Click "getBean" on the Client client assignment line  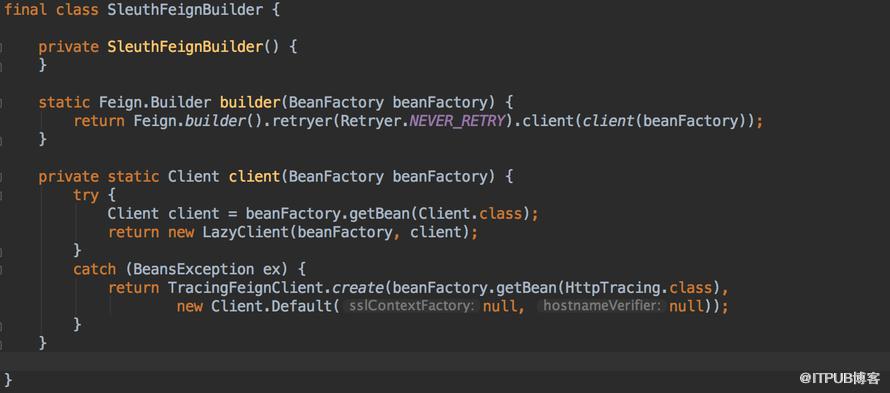pos(379,214)
